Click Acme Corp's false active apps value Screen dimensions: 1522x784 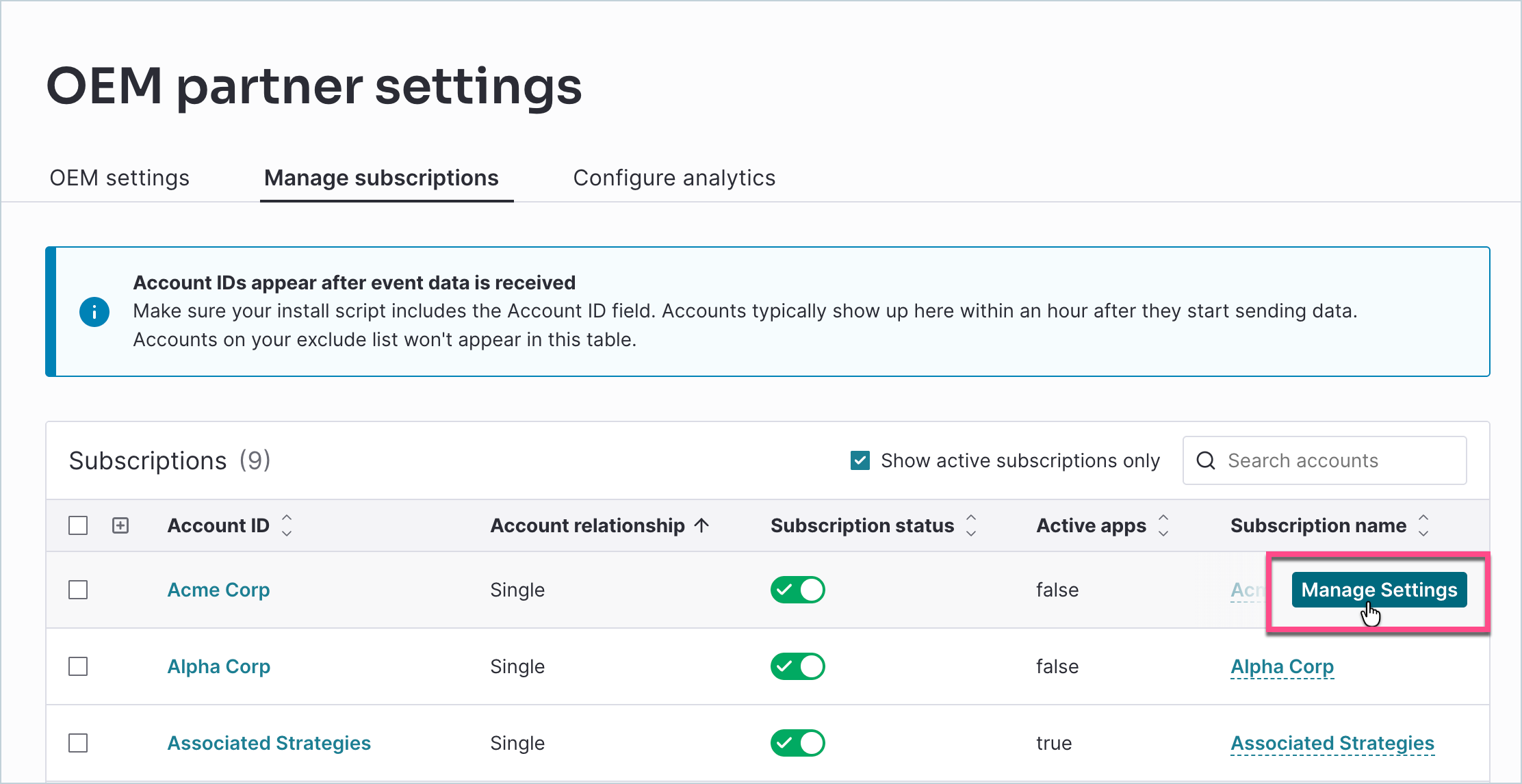pyautogui.click(x=1057, y=590)
